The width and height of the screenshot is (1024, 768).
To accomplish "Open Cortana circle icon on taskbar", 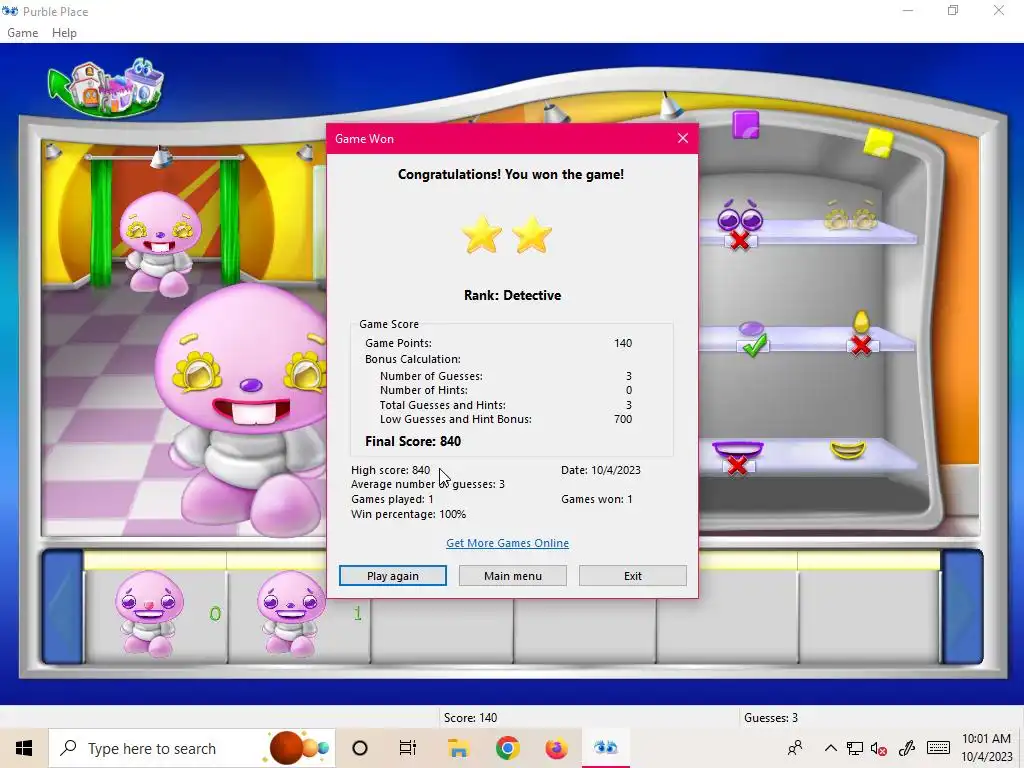I will (360, 748).
